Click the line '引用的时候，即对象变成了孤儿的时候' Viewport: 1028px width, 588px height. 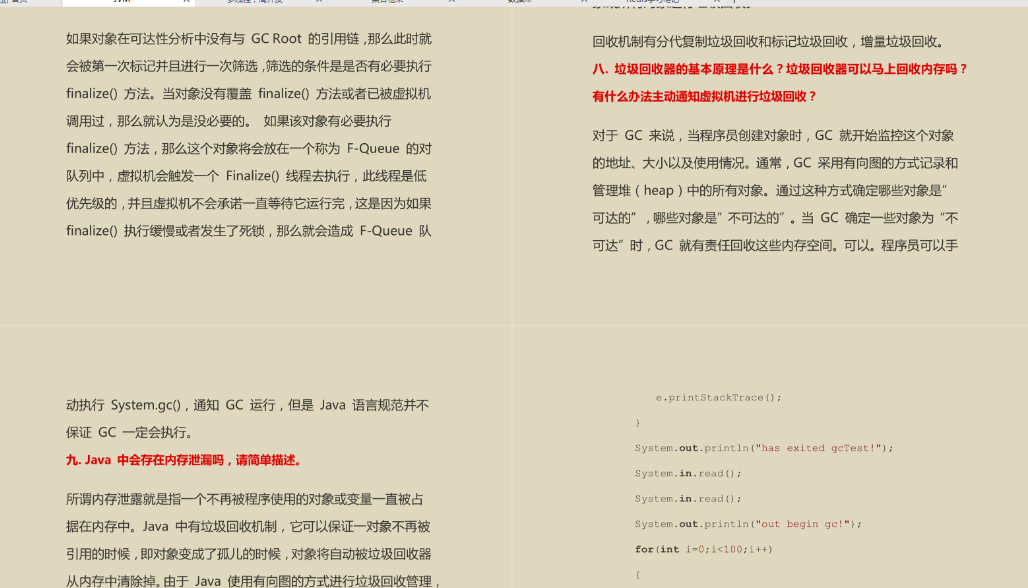click(248, 555)
